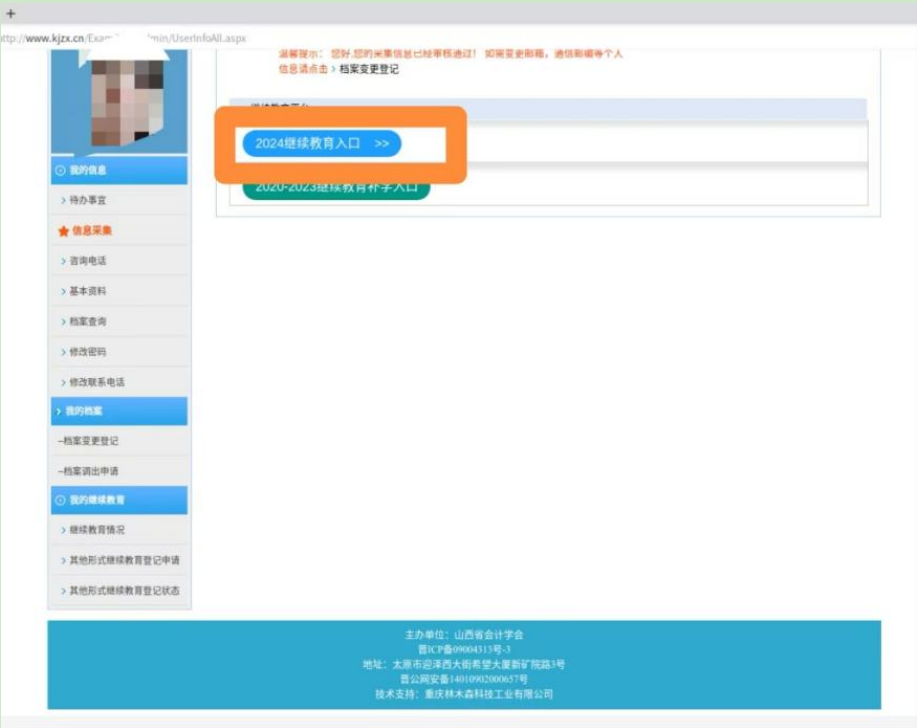Collapse the 我的继续教育 section header
This screenshot has height=728, width=917.
119,500
